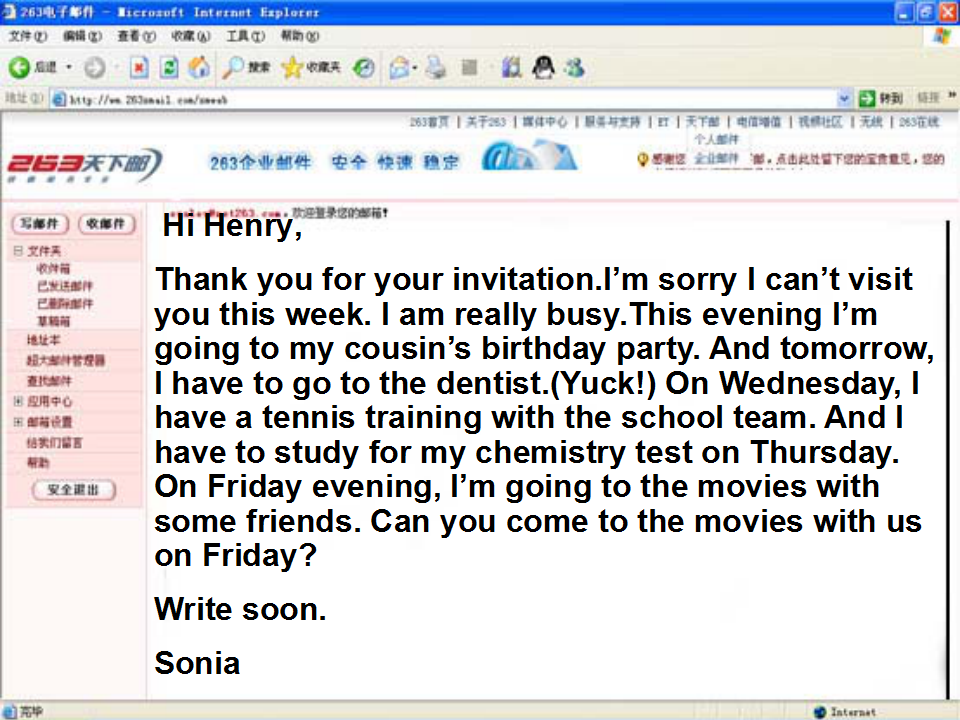The width and height of the screenshot is (960, 720).
Task: Expand the 应用中心 tree node
Action: tap(18, 401)
